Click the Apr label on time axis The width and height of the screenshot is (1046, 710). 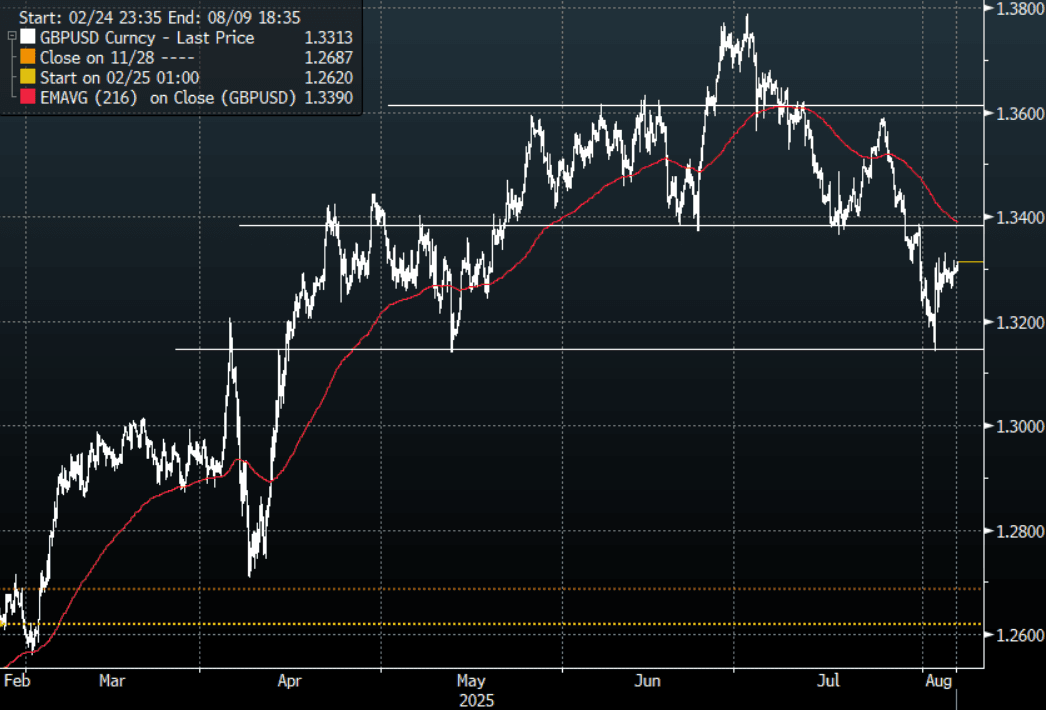289,681
